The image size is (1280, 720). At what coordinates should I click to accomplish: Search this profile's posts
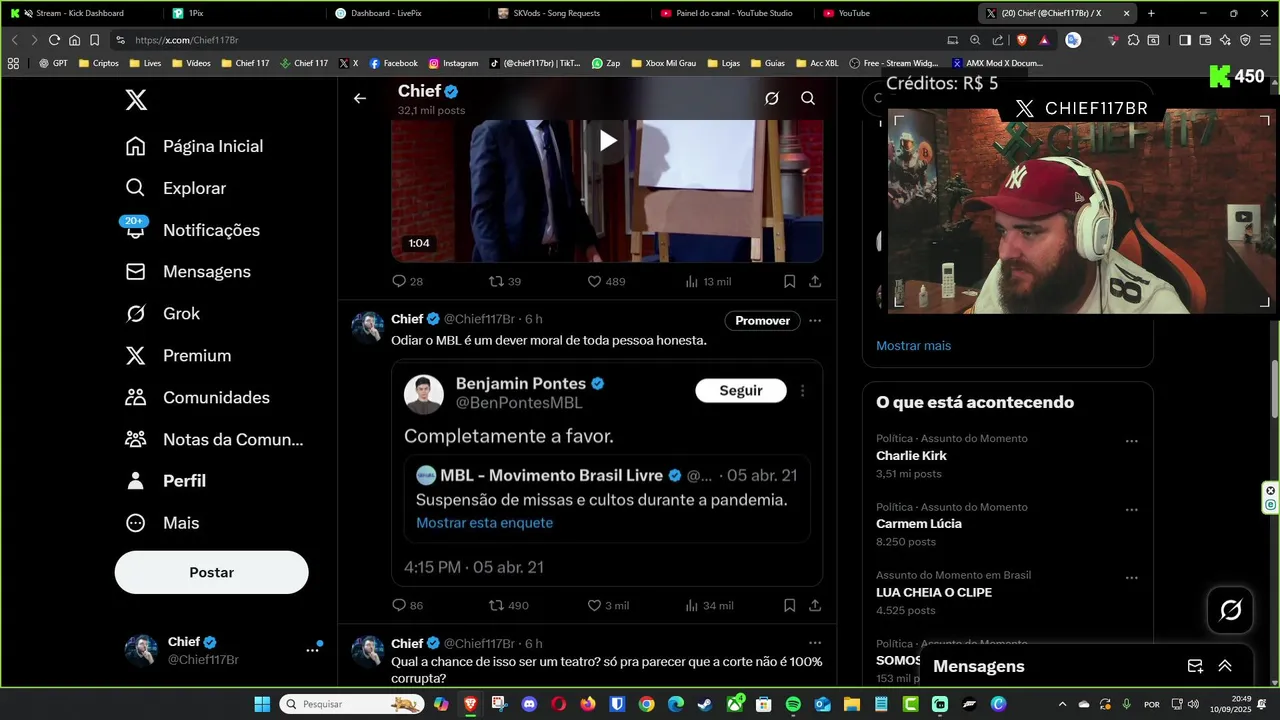808,98
